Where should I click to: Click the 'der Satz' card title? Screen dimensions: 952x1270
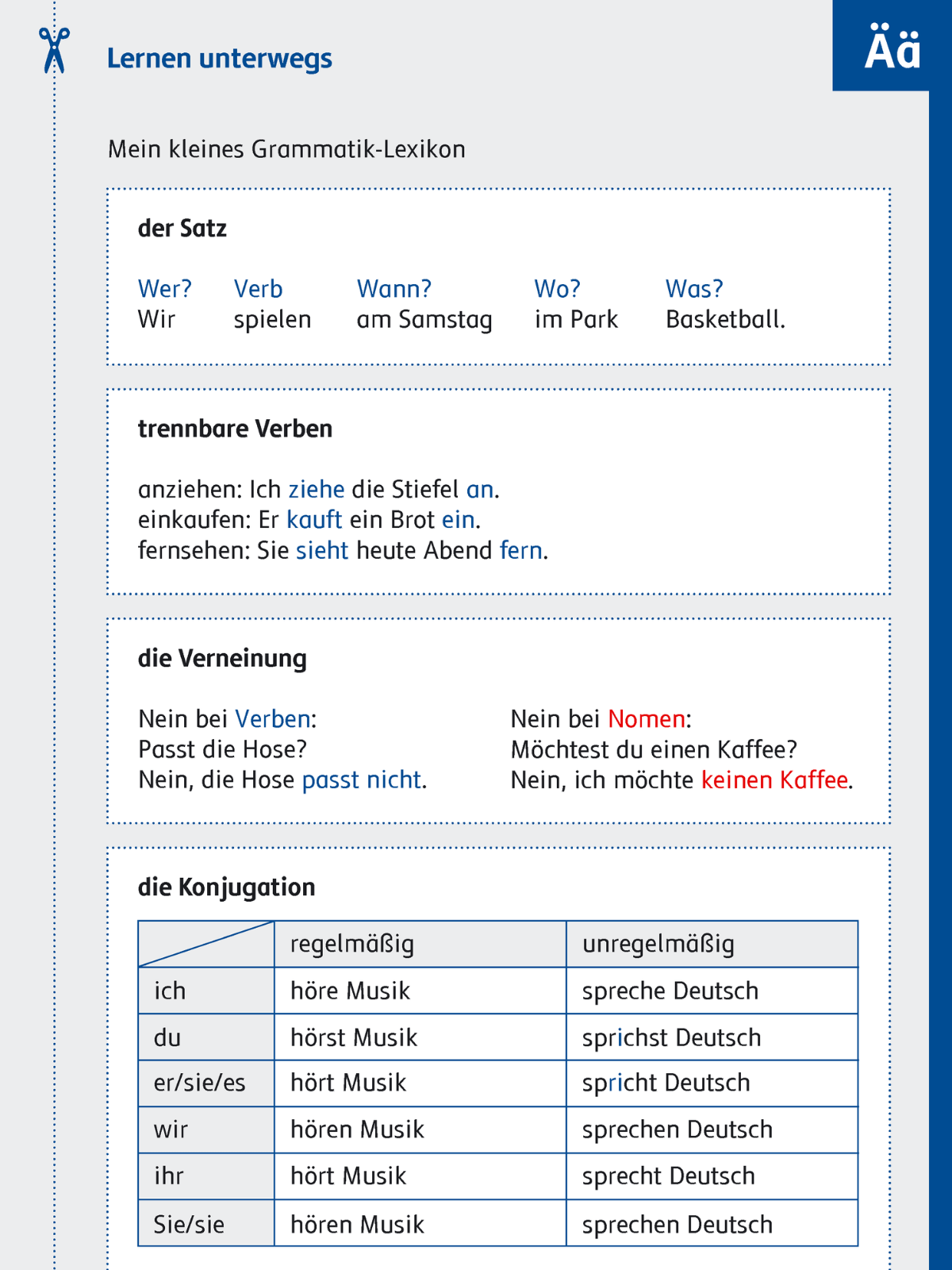click(x=182, y=229)
